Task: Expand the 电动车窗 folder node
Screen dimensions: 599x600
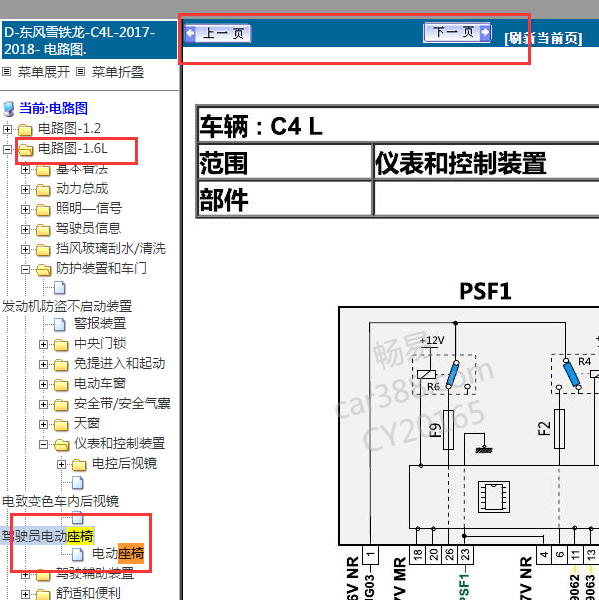Action: [43, 384]
